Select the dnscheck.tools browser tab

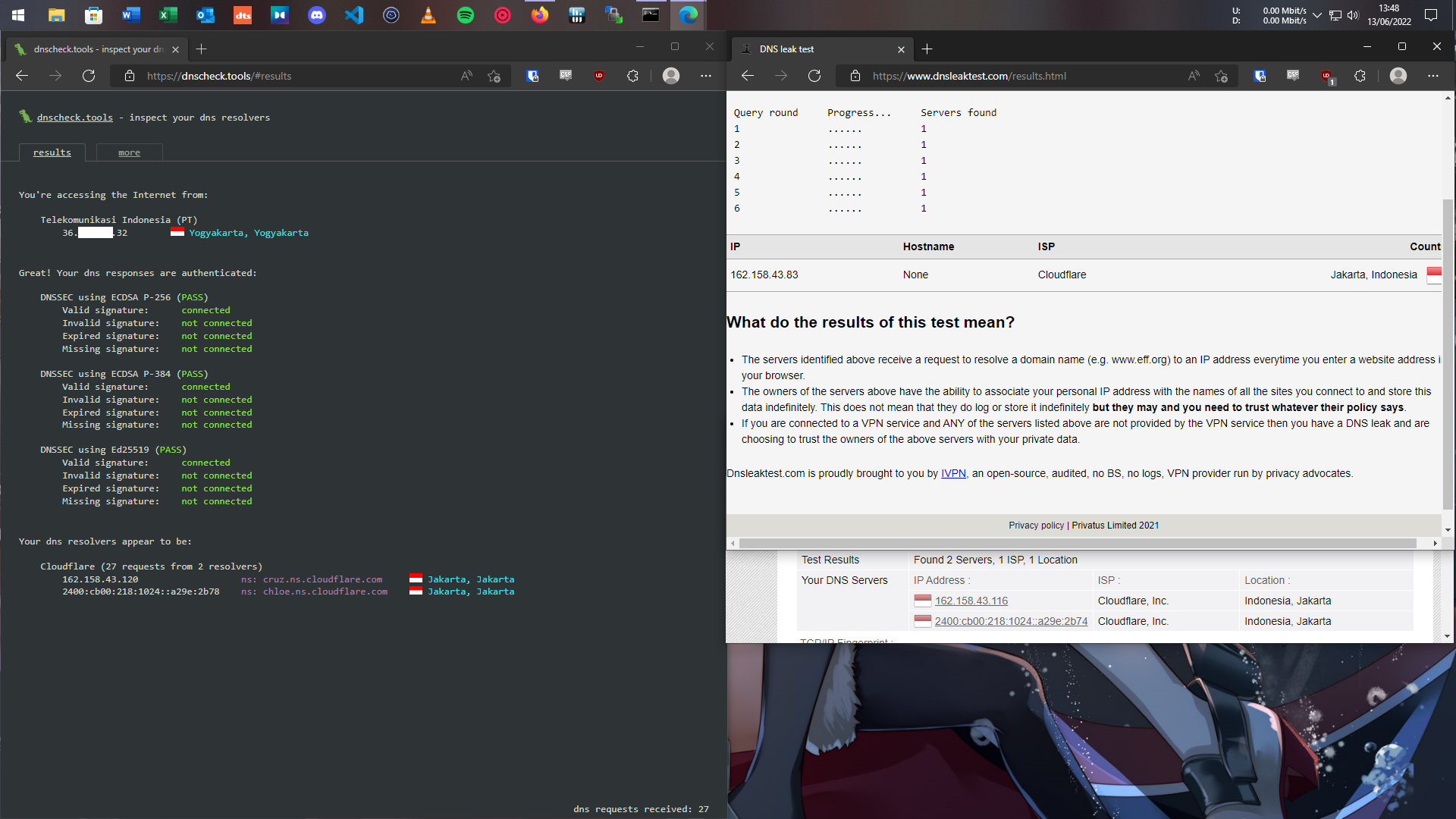[x=96, y=49]
